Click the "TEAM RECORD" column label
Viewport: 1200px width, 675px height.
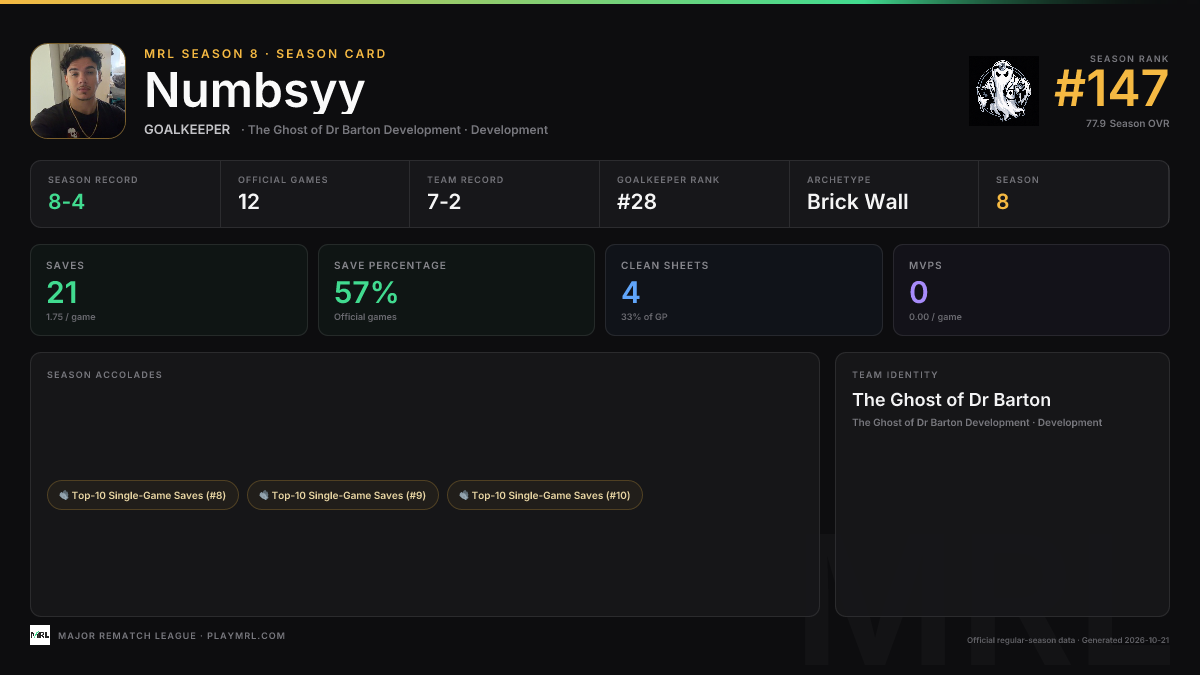[465, 180]
